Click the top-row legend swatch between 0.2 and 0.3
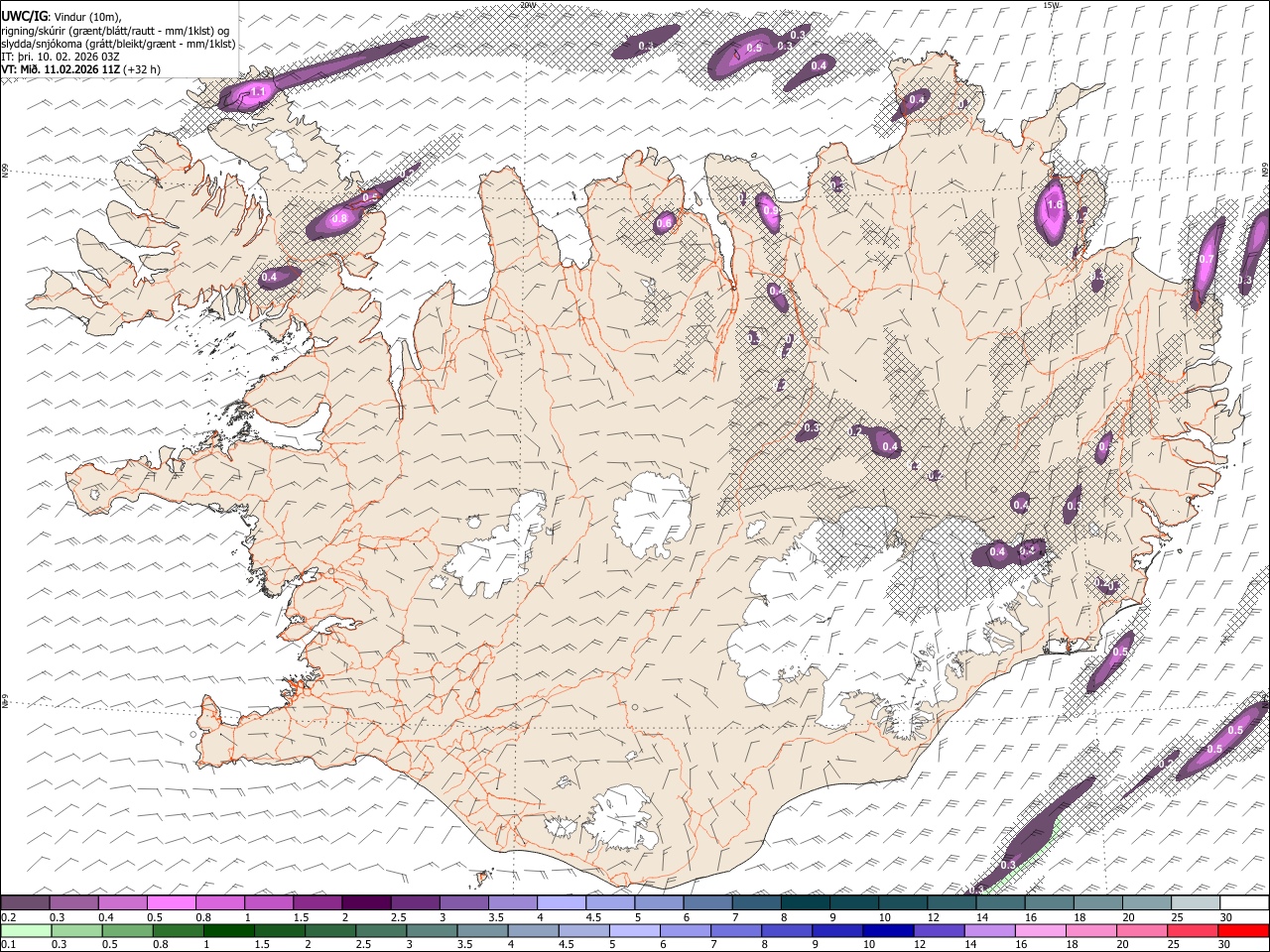The image size is (1270, 952). point(25,902)
